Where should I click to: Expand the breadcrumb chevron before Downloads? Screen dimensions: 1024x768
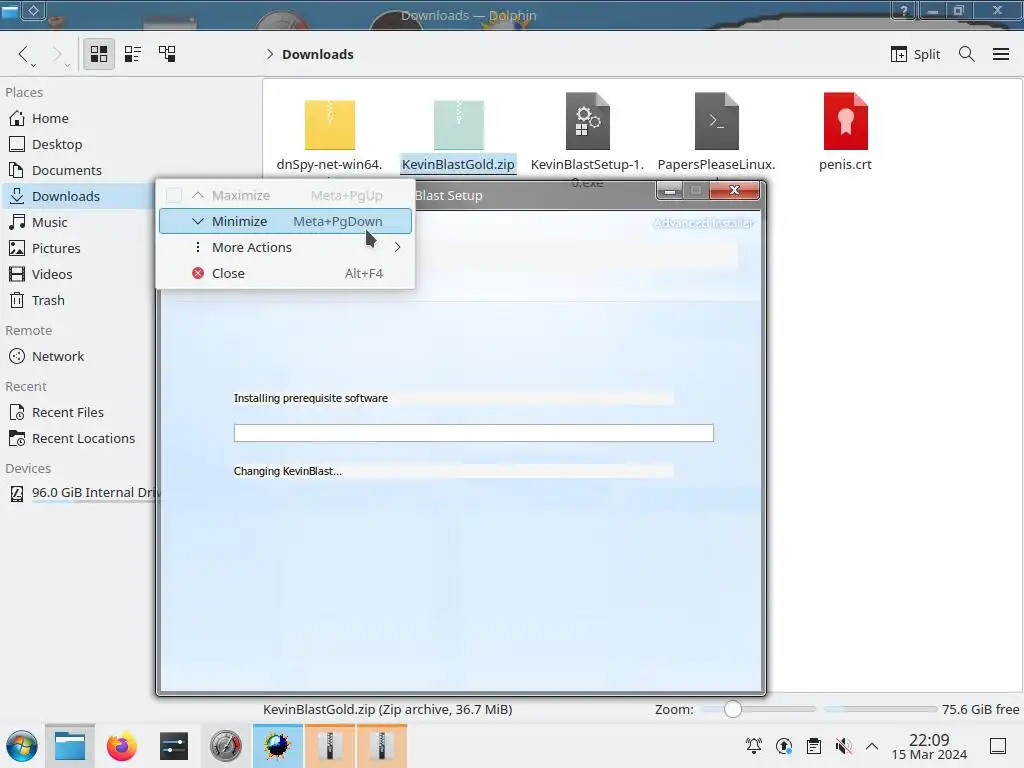270,54
